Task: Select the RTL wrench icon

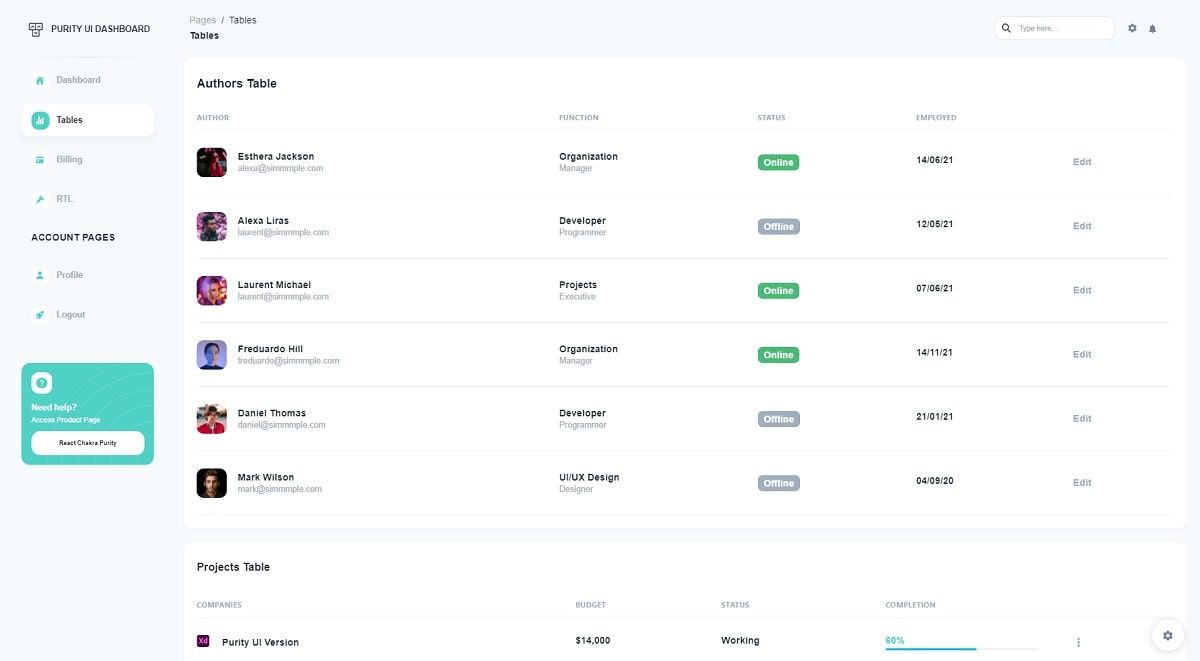Action: coord(39,198)
